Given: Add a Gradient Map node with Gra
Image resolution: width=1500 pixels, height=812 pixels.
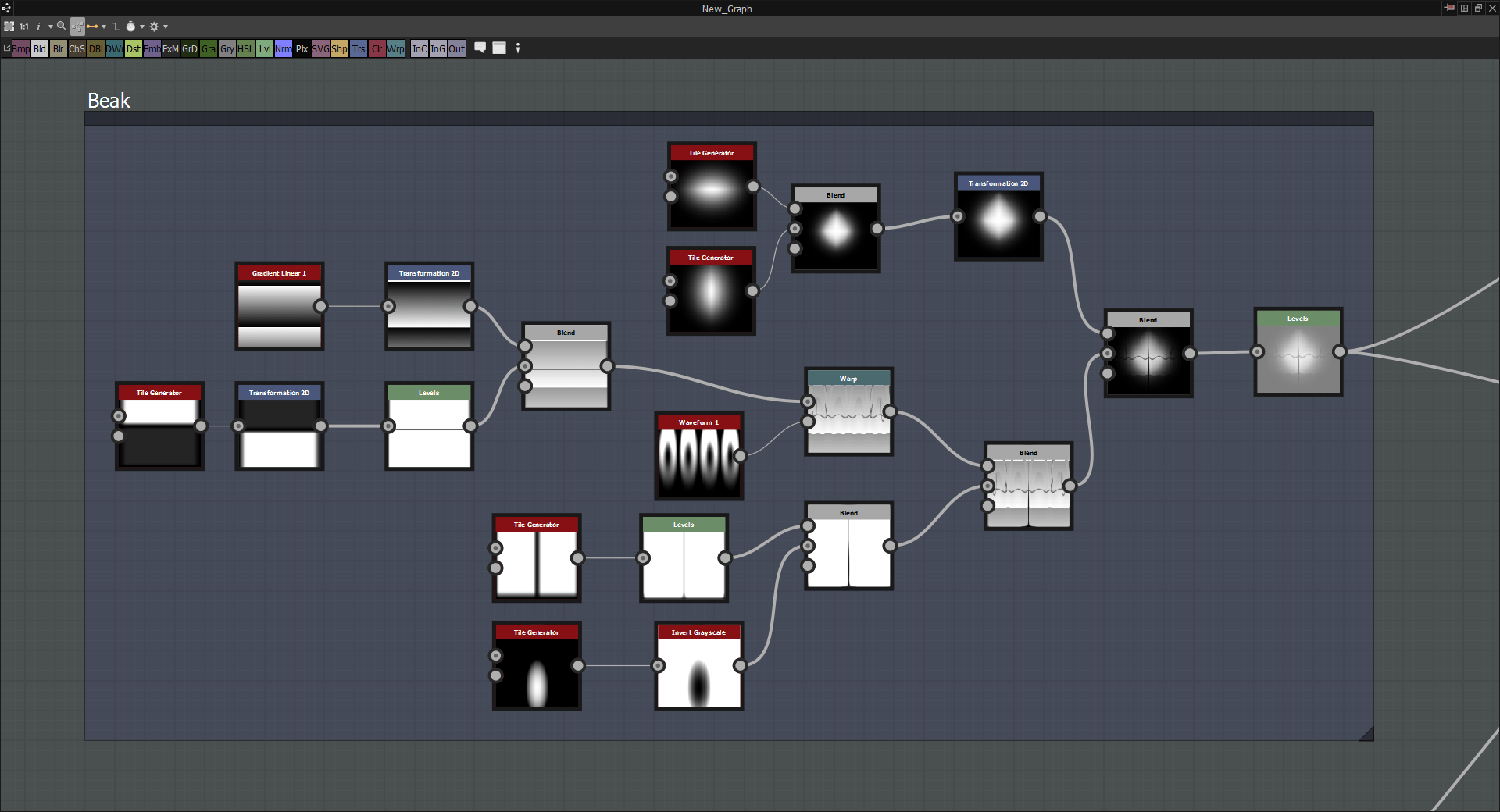Looking at the screenshot, I should [209, 48].
